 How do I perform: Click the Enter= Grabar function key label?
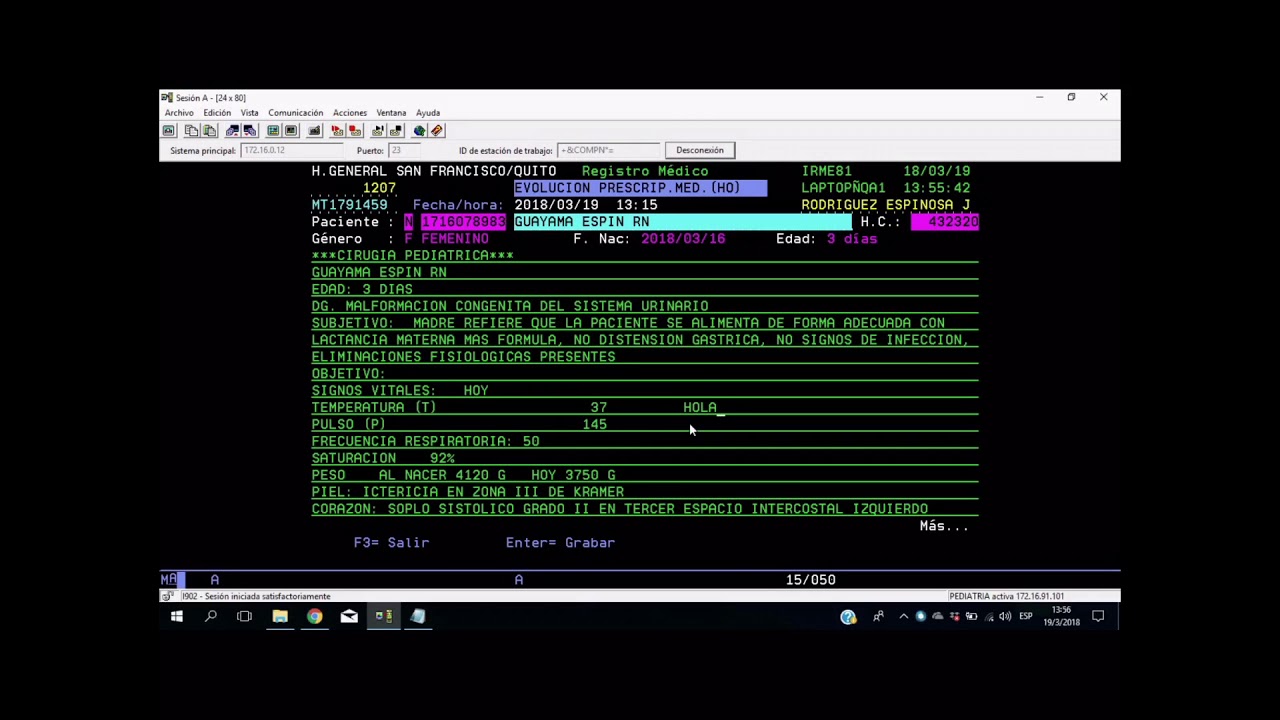pos(560,542)
